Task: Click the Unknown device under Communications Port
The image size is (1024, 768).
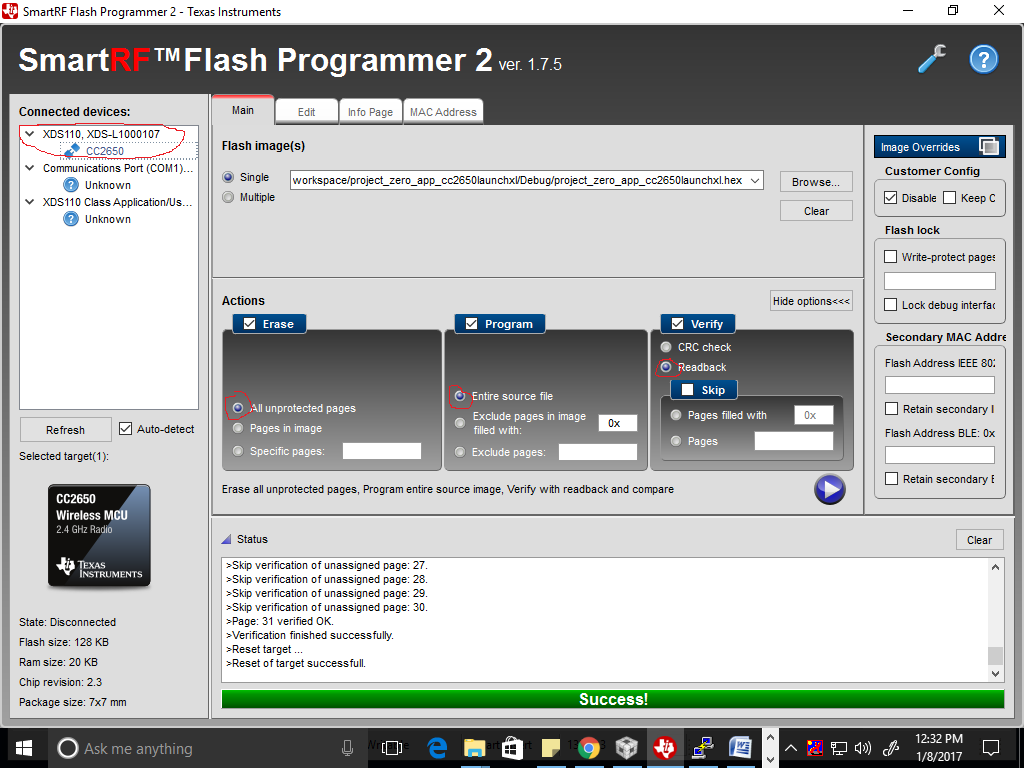Action: 107,185
